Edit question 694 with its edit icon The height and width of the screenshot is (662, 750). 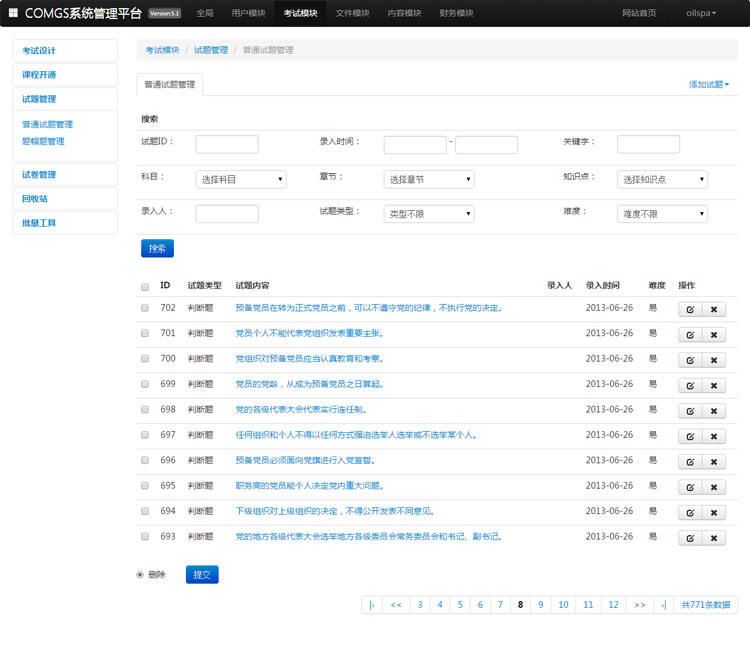(x=690, y=513)
